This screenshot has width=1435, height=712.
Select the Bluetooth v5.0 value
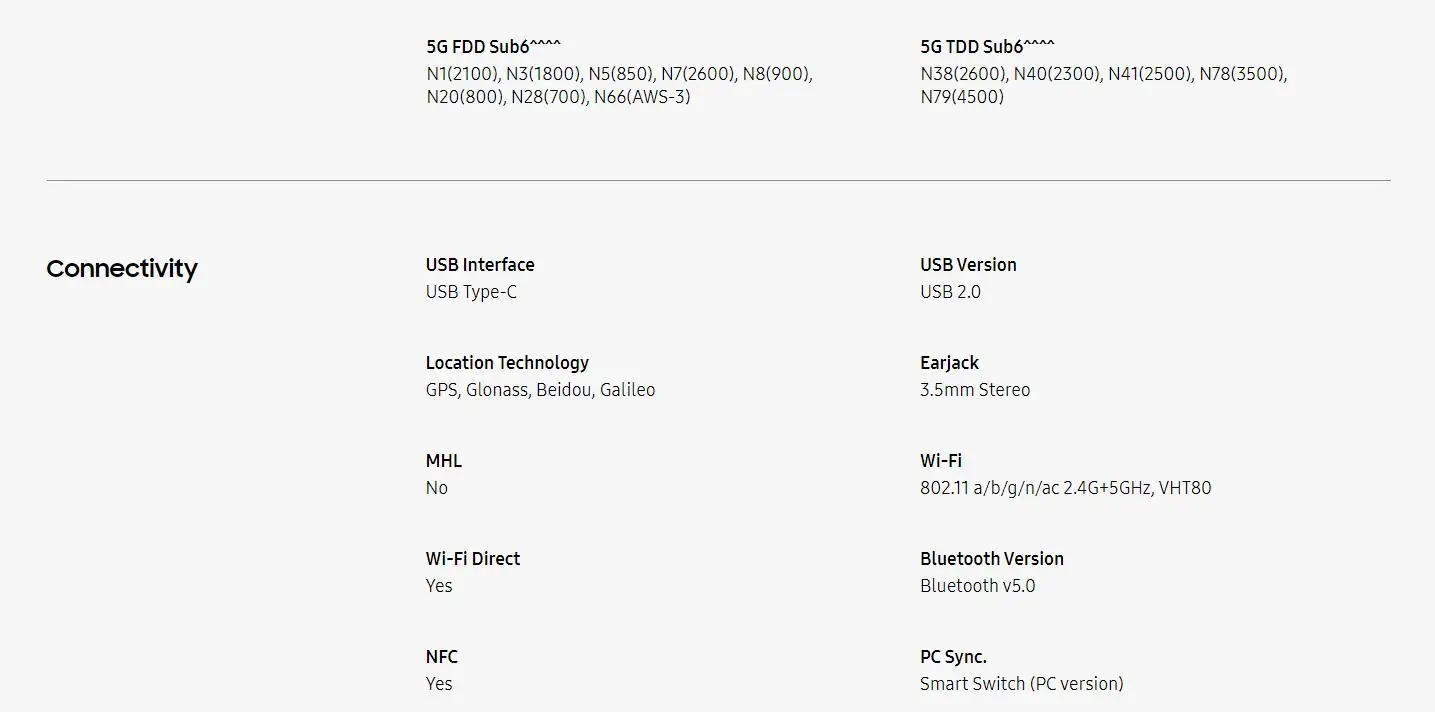(978, 586)
